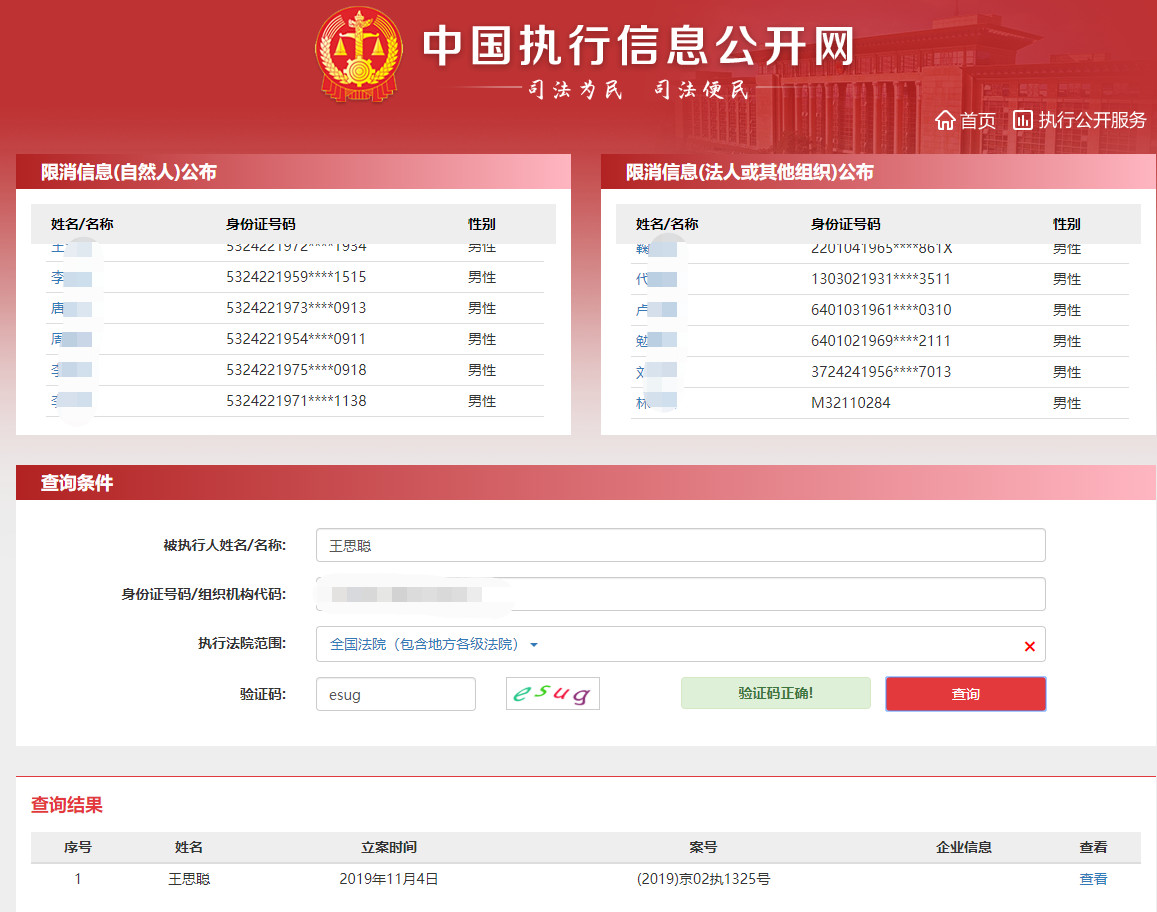Open the name link beside ID 5324221954****0911

[71, 339]
